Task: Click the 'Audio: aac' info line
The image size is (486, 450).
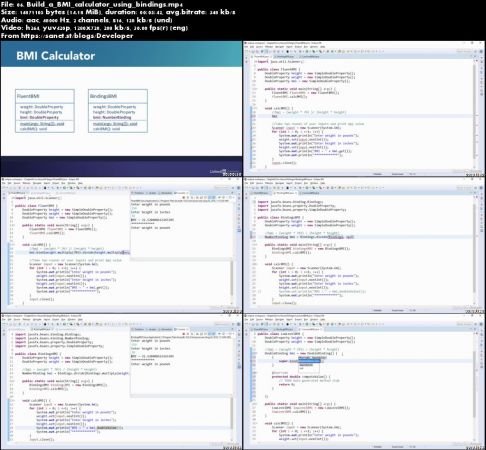Action: tap(86, 20)
